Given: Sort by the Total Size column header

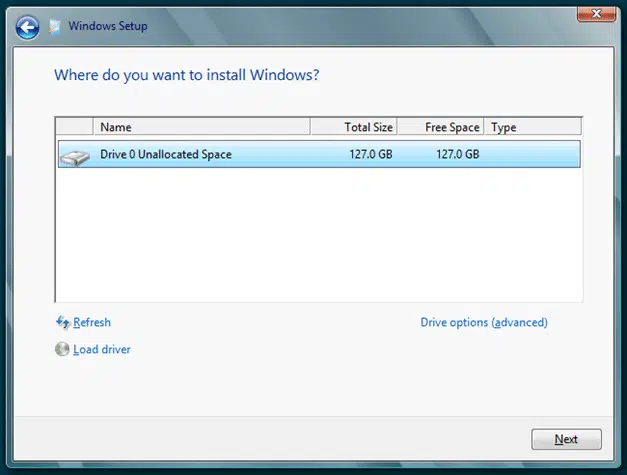Looking at the screenshot, I should 353,127.
